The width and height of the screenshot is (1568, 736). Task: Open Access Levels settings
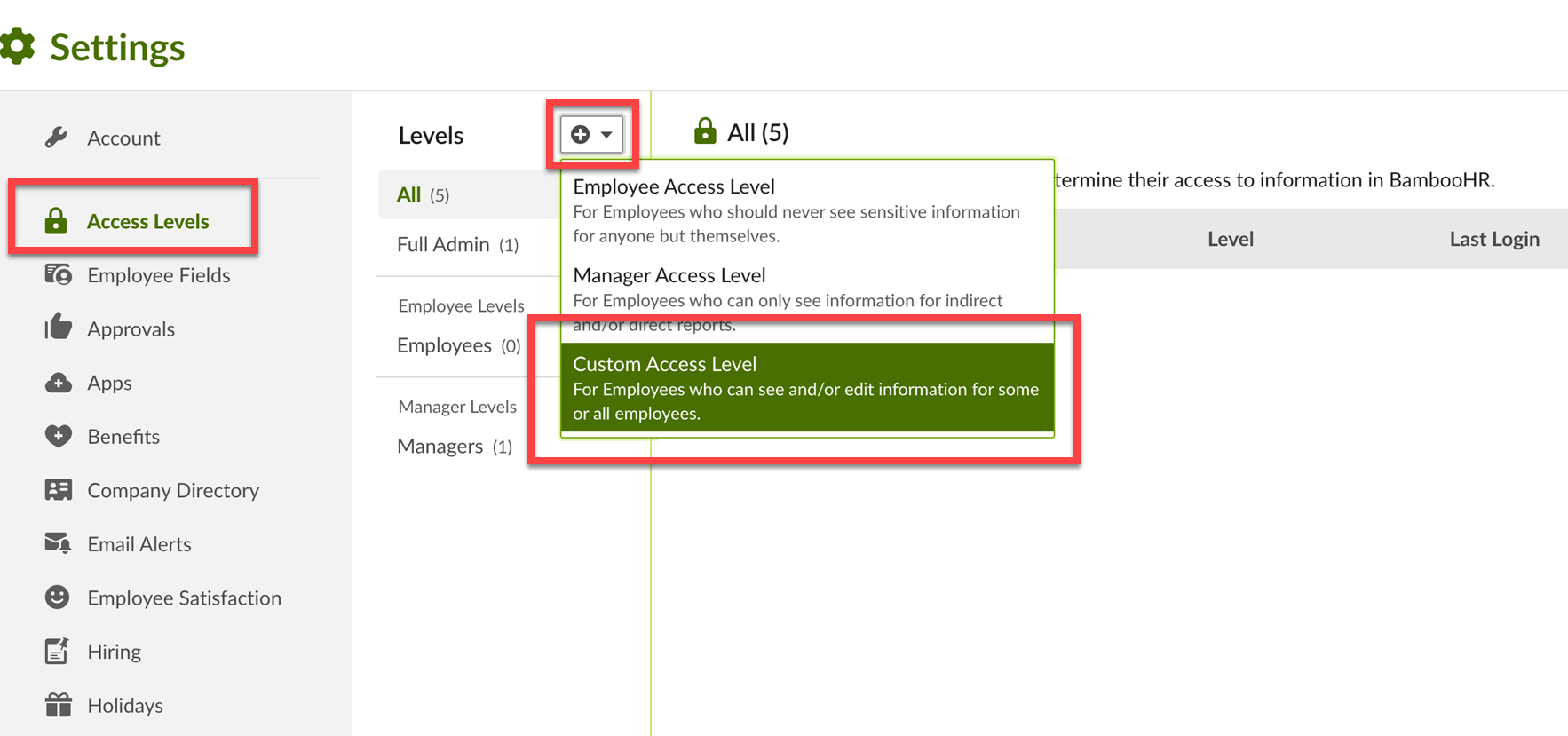tap(147, 221)
